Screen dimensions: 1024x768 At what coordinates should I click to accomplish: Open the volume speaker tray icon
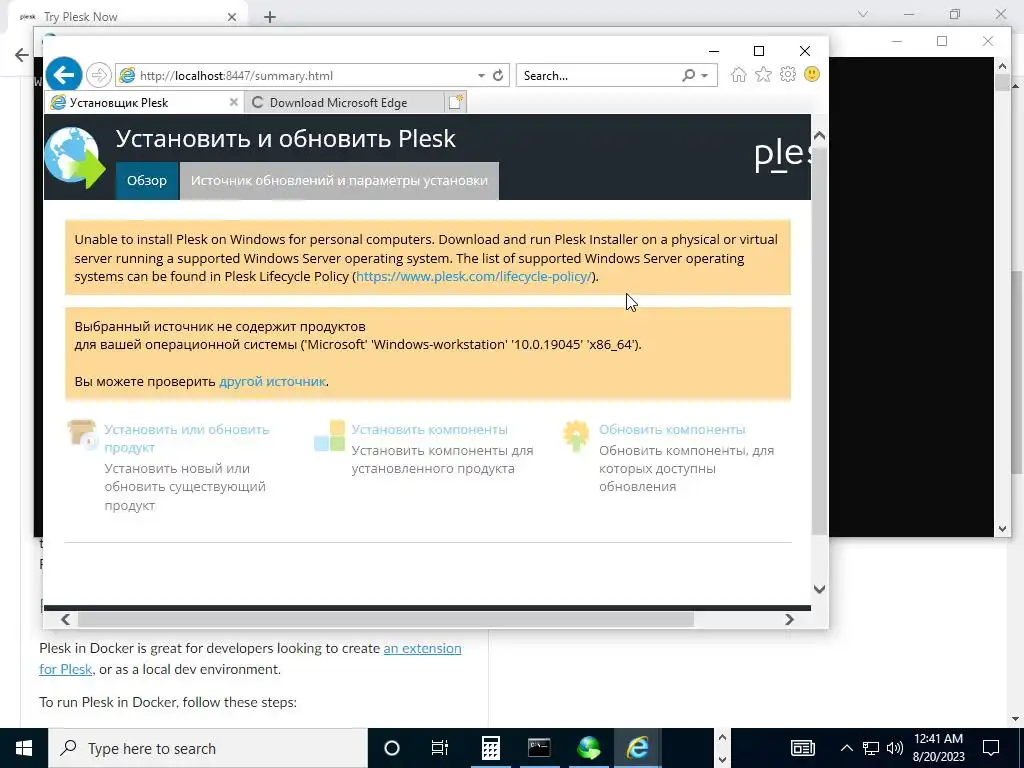click(x=895, y=748)
